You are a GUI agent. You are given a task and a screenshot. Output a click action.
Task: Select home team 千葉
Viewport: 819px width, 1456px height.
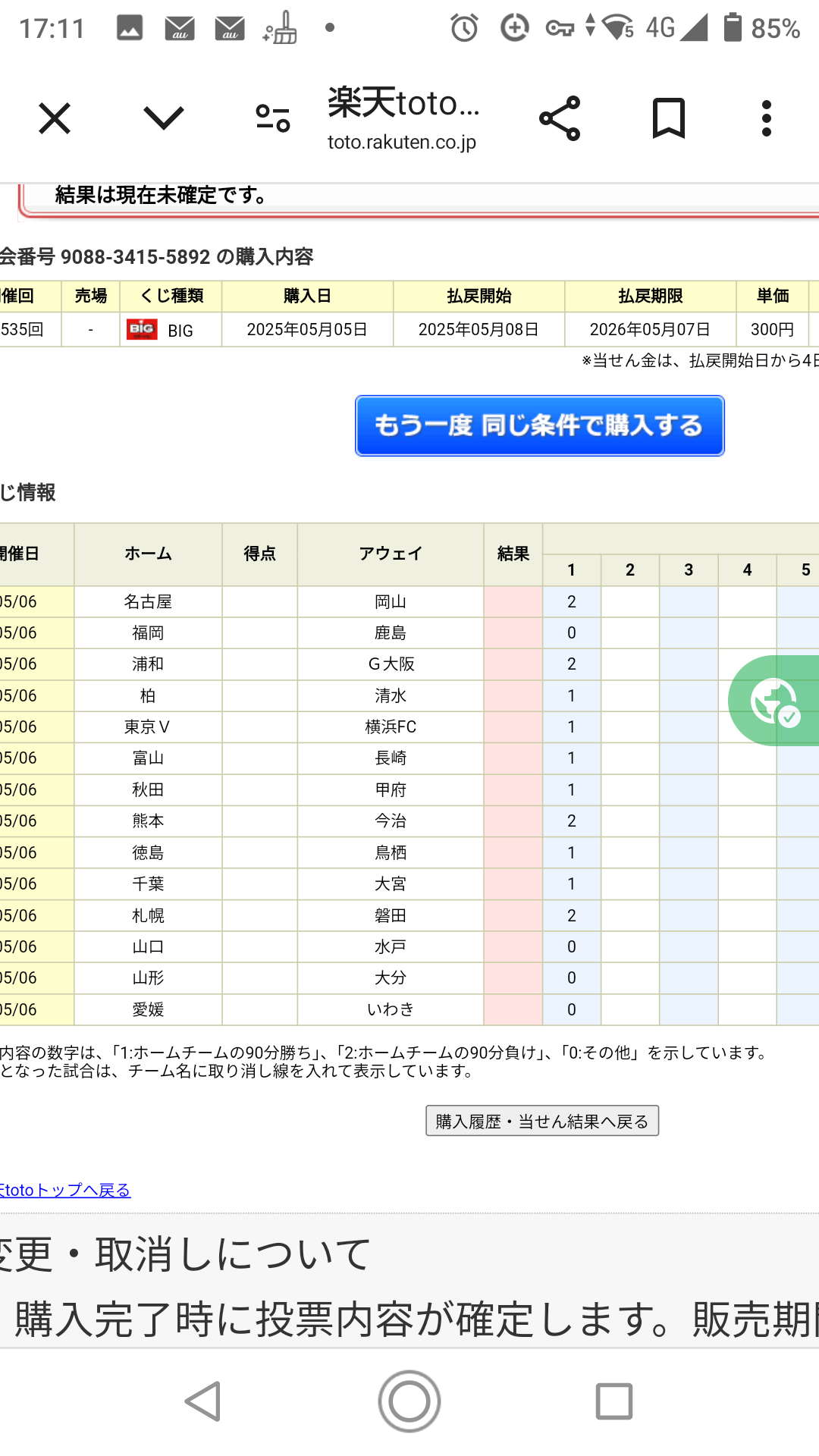tap(148, 884)
